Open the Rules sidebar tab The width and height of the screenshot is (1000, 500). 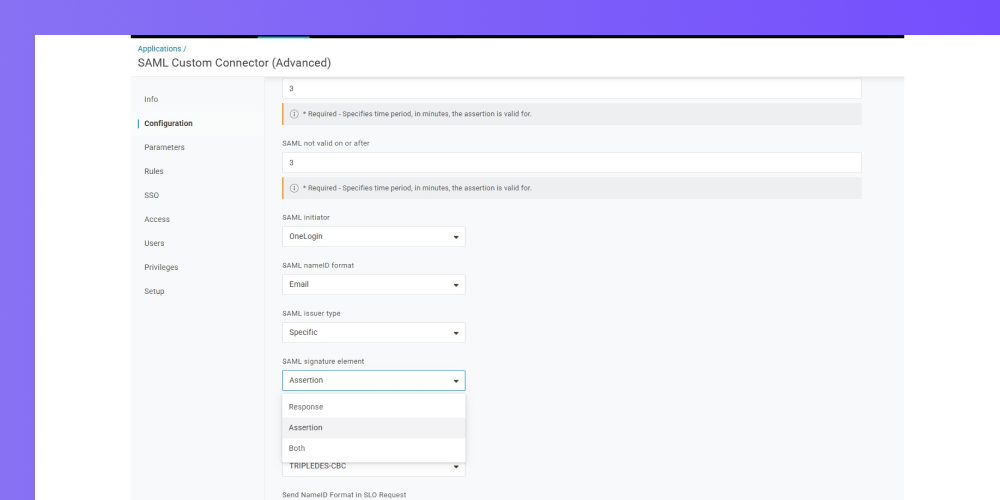click(x=154, y=172)
